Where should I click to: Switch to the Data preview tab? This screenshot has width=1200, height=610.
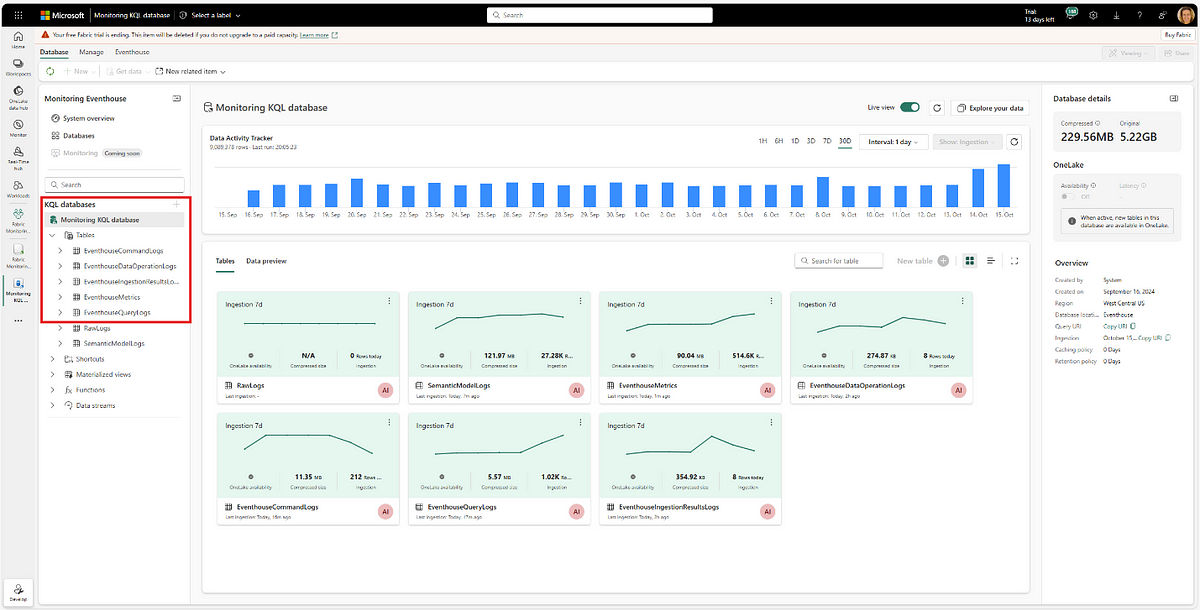[x=266, y=261]
